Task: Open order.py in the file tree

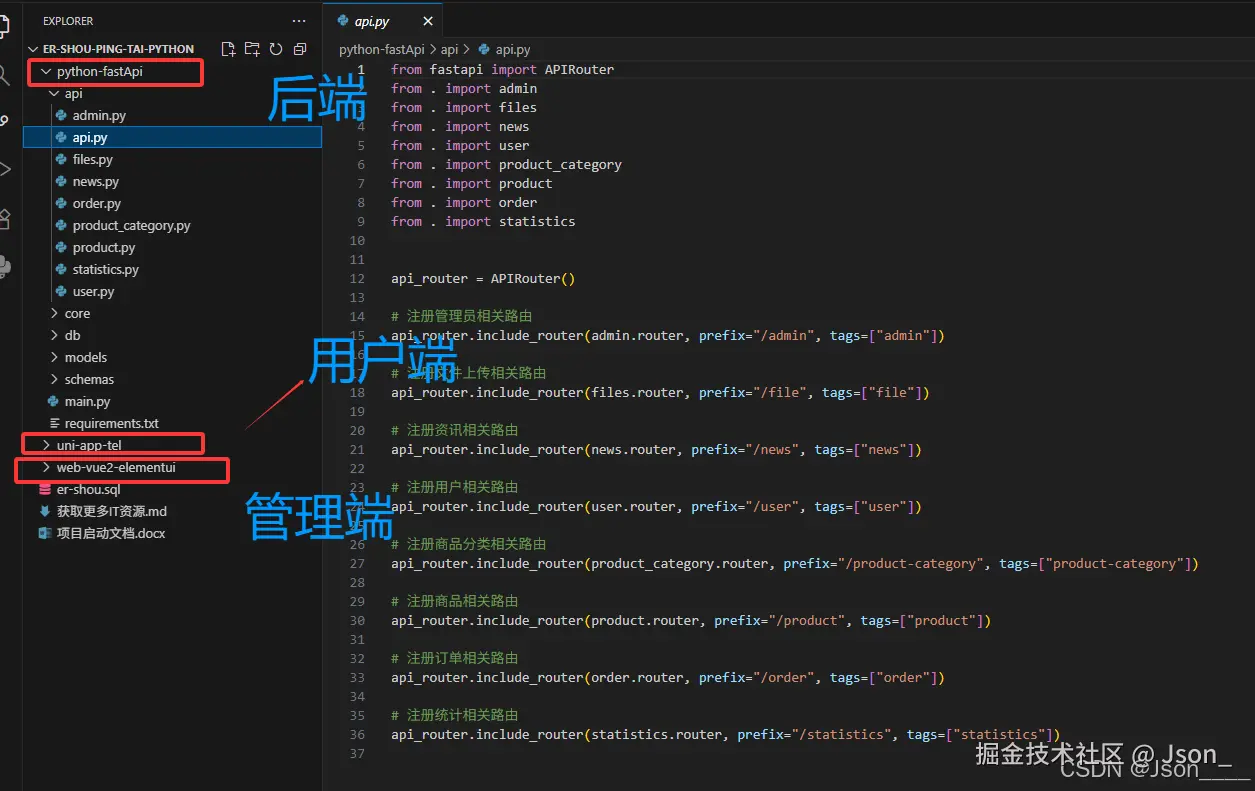Action: click(x=97, y=204)
